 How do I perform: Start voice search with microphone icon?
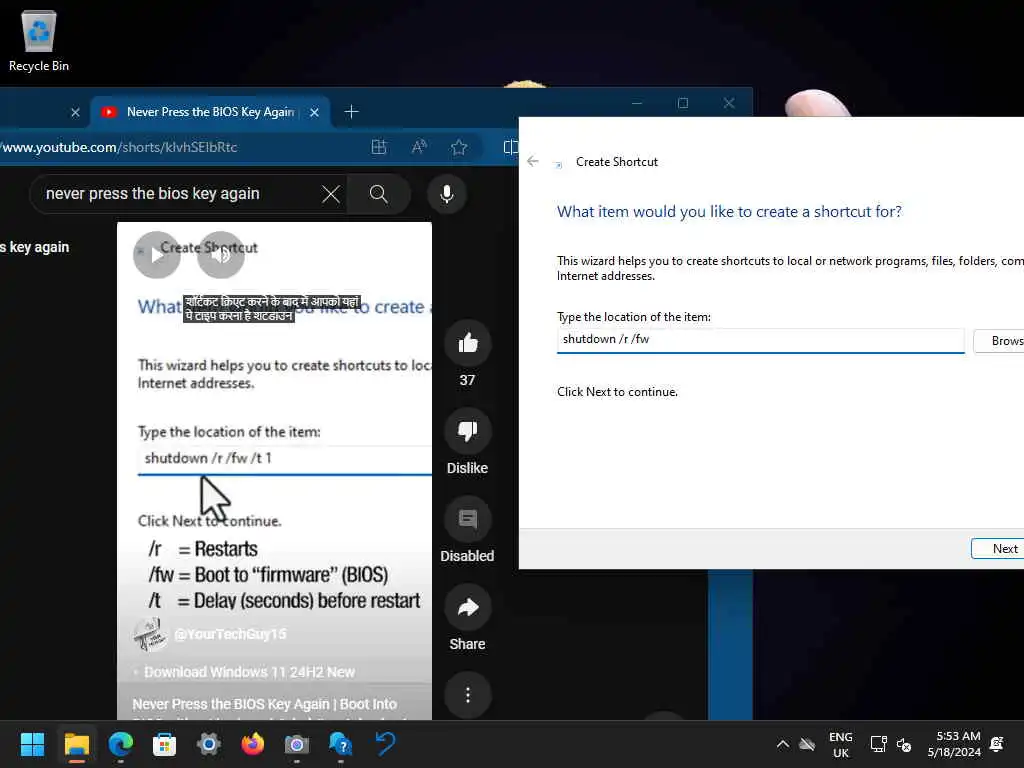pos(447,194)
